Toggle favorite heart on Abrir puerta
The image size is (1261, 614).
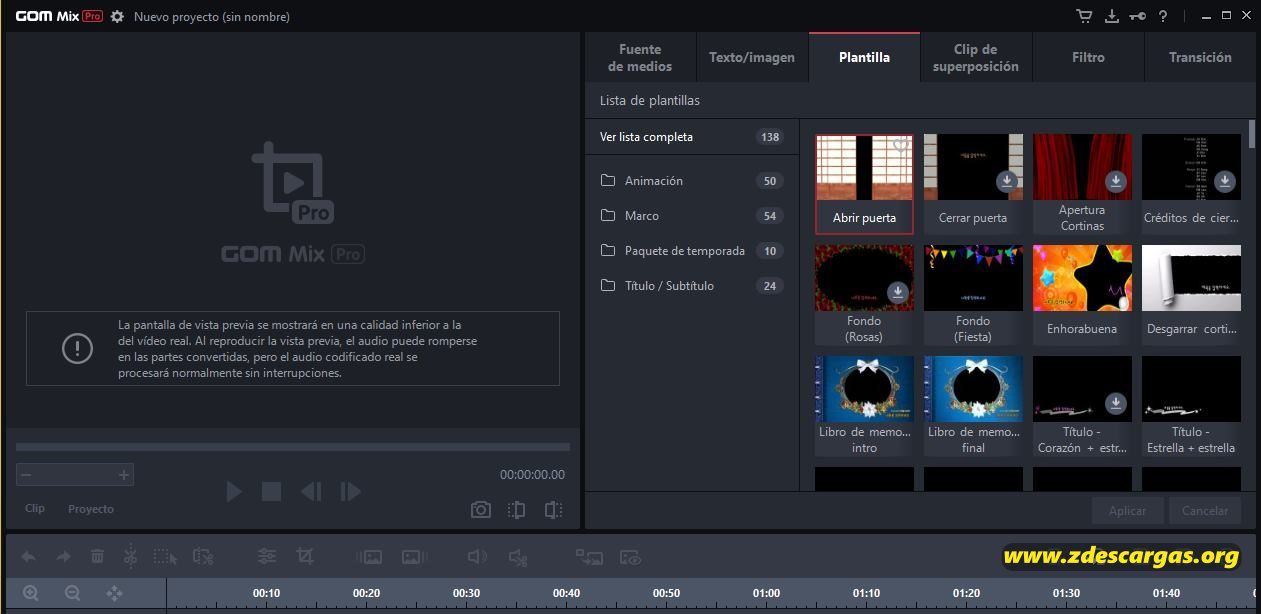coord(900,146)
